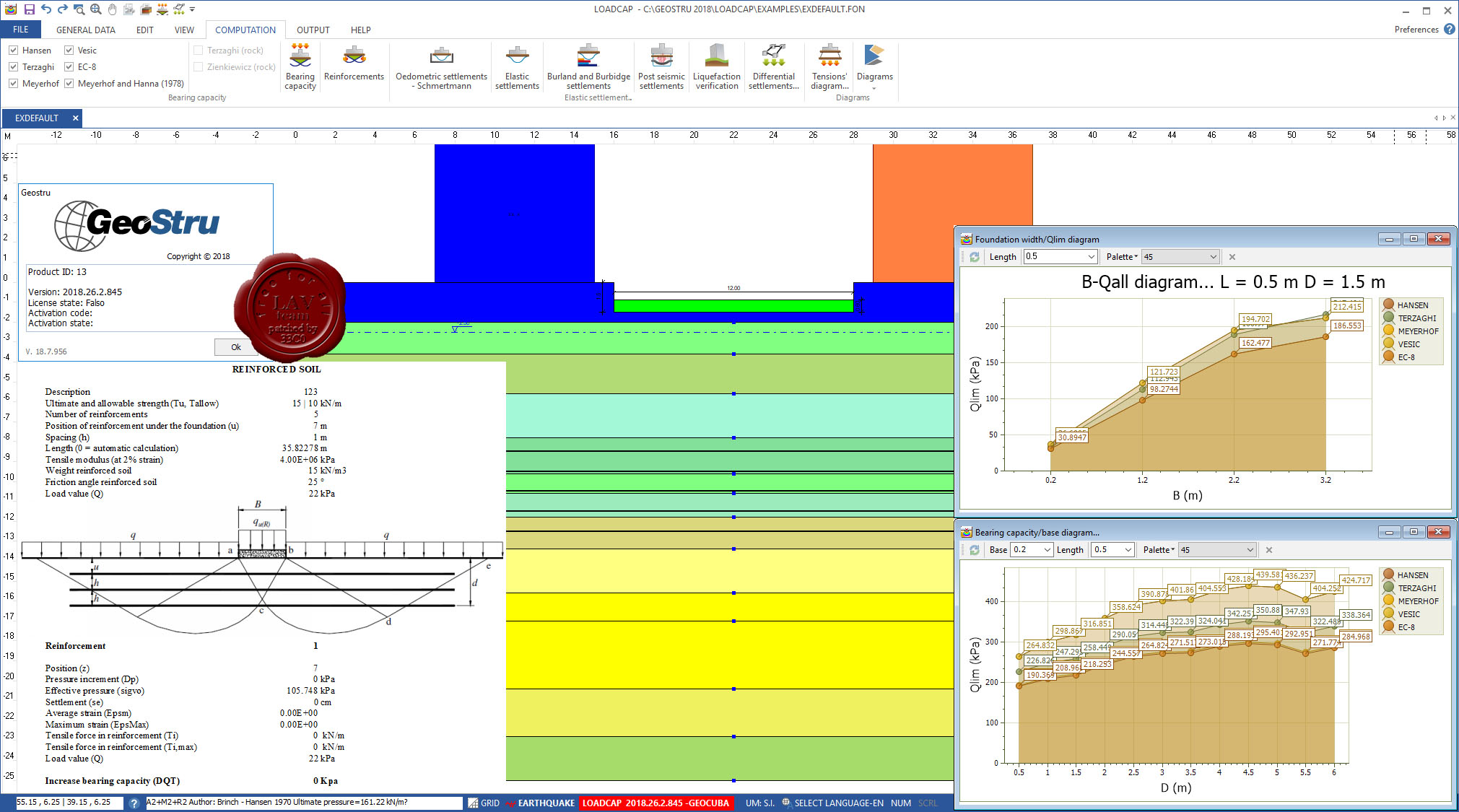The image size is (1459, 812).
Task: Open Palette menu arrow in Foundation width diagram
Action: pos(1136,257)
